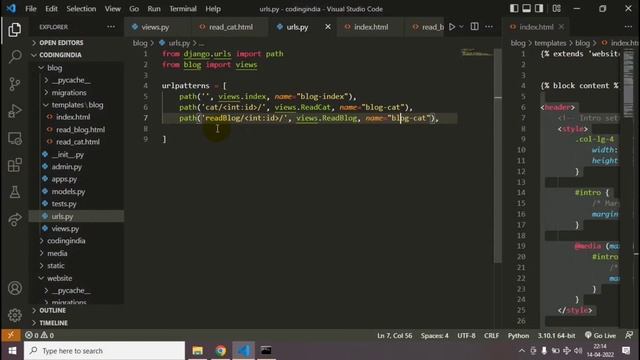
Task: Open views.py in explorer tree
Action: 65,229
